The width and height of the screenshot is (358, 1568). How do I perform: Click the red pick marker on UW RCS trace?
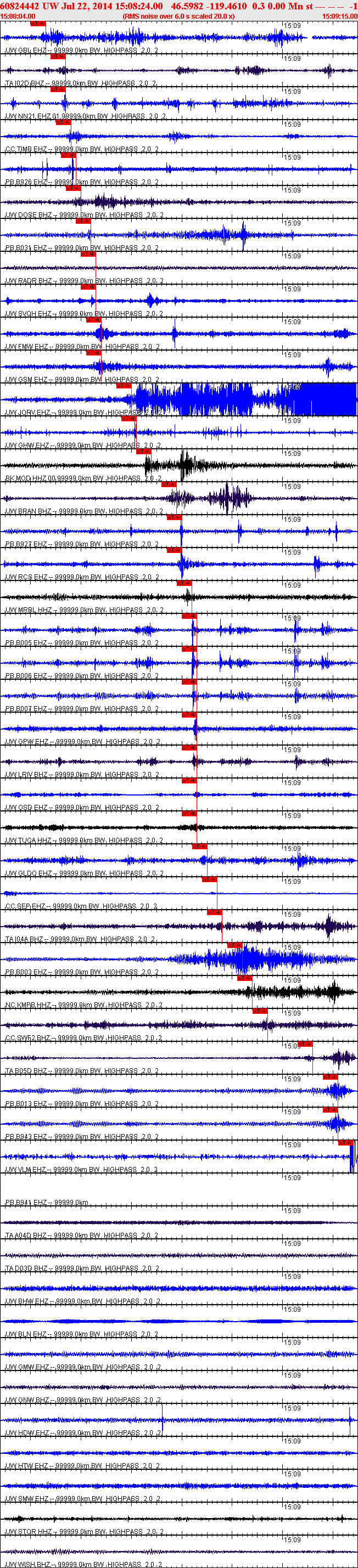[x=174, y=549]
